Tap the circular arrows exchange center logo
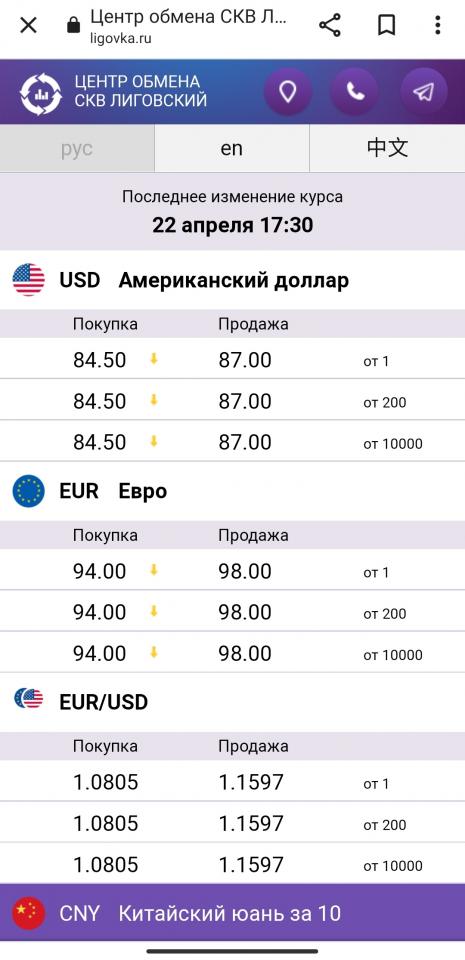This screenshot has width=465, height=960. tap(40, 94)
